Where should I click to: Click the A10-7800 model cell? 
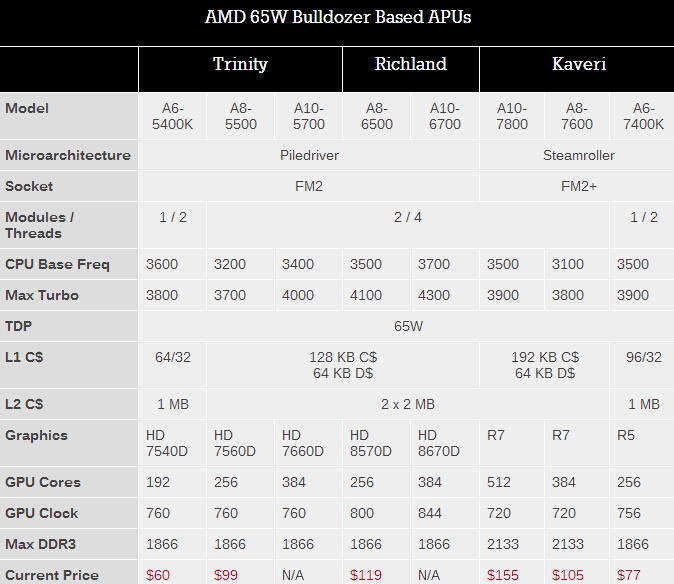[512, 116]
